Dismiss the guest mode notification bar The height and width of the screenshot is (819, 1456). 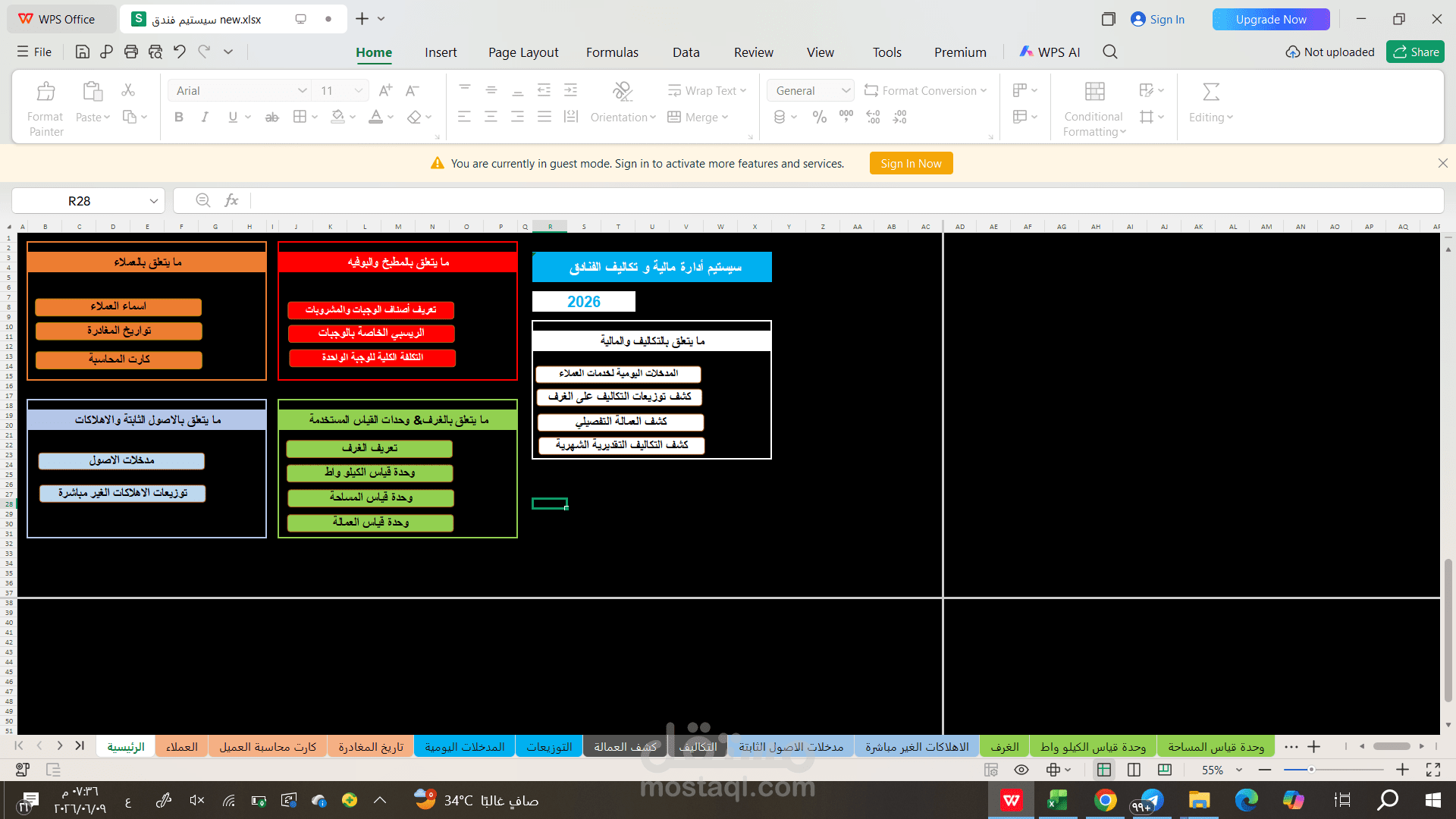point(1442,163)
